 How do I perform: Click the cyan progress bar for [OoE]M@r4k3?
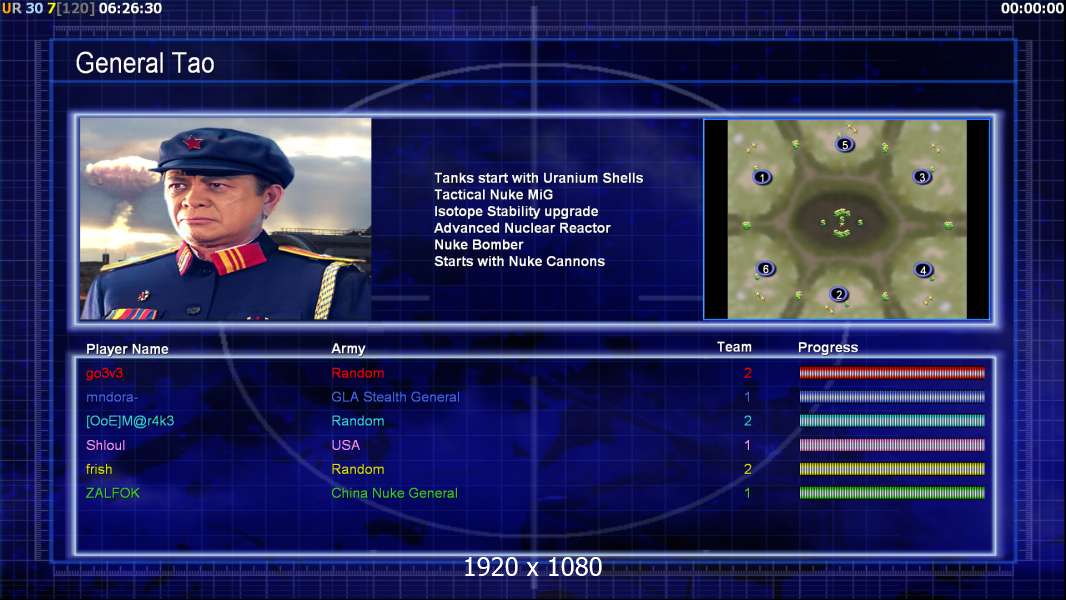point(892,421)
